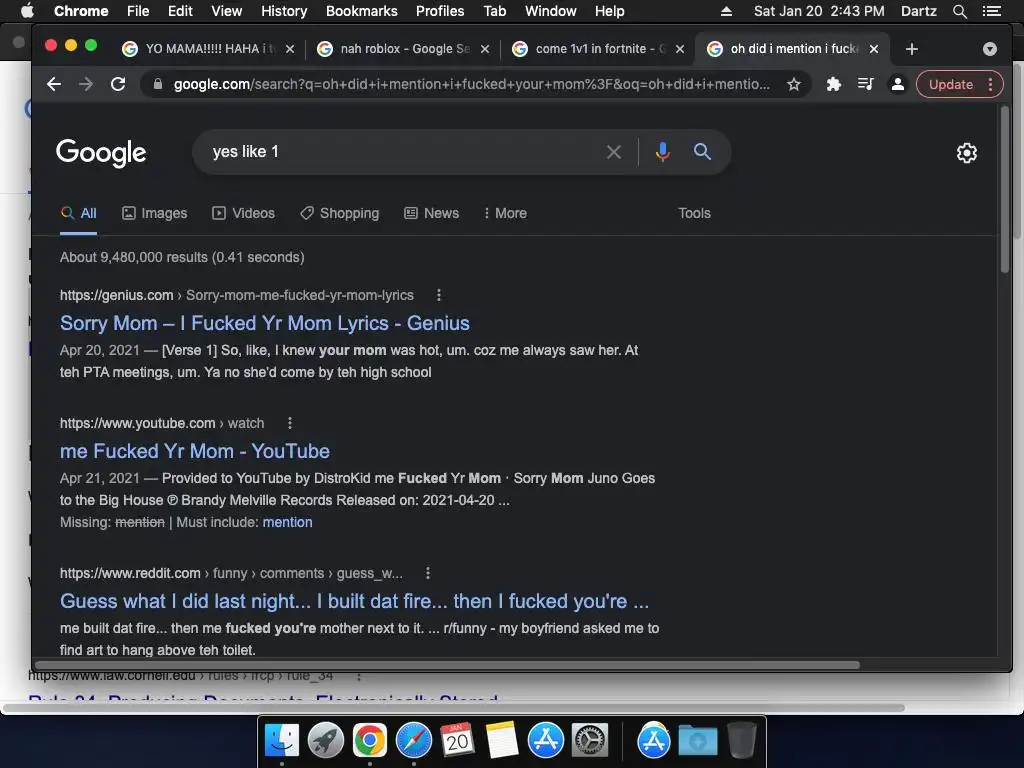Viewport: 1024px width, 768px height.
Task: Open options dots next to reddit.com result
Action: coord(428,573)
